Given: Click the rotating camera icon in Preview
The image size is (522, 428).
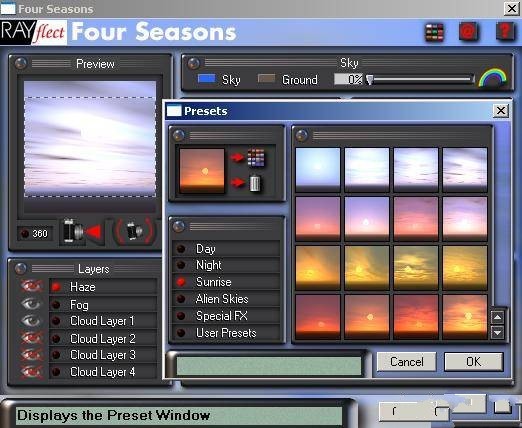Looking at the screenshot, I should (x=135, y=231).
